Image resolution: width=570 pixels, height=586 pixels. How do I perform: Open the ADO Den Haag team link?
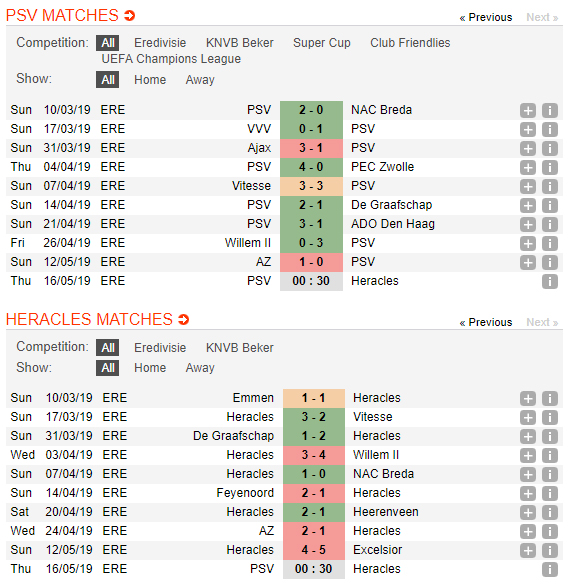[x=393, y=224]
